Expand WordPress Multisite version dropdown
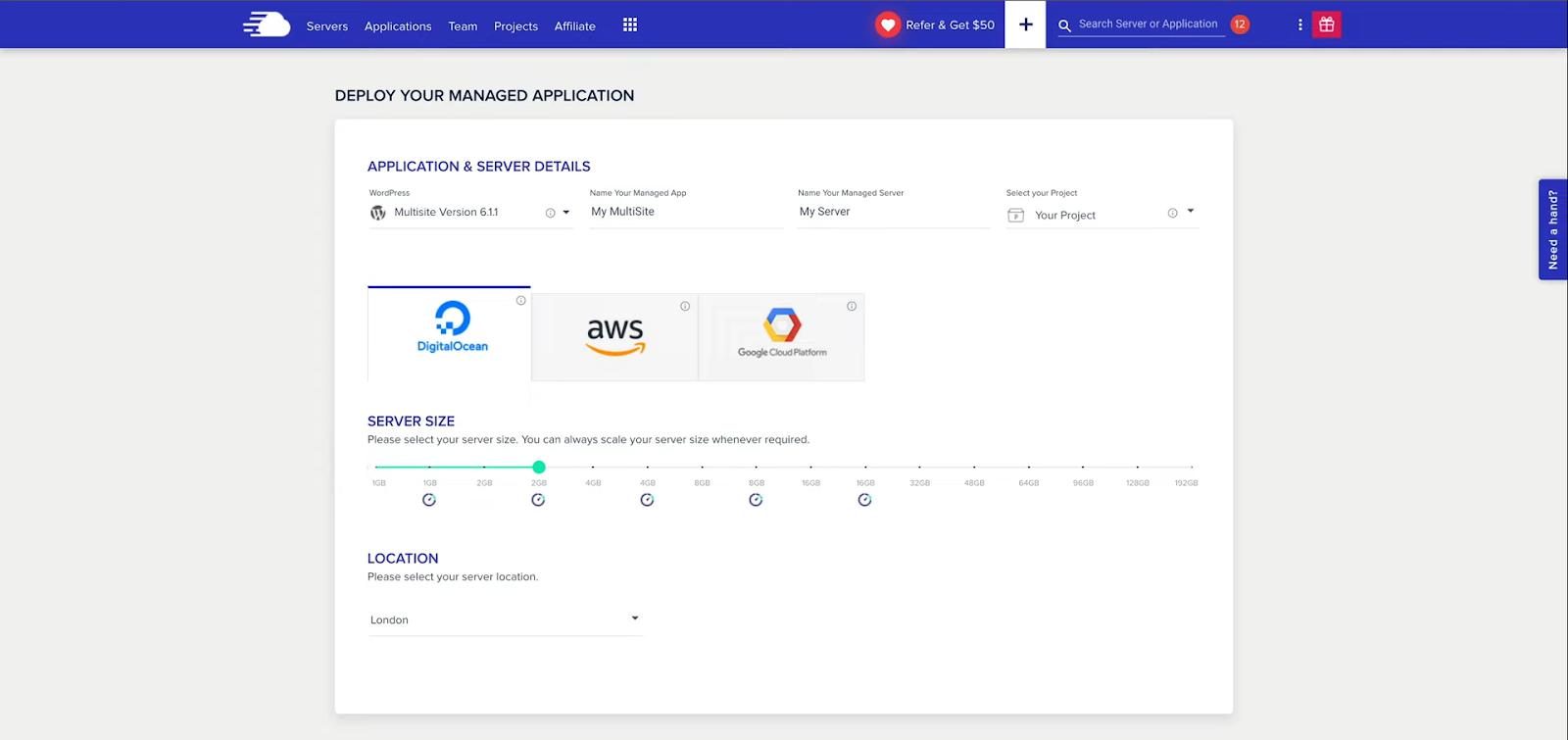Viewport: 1568px width, 740px height. [x=565, y=213]
